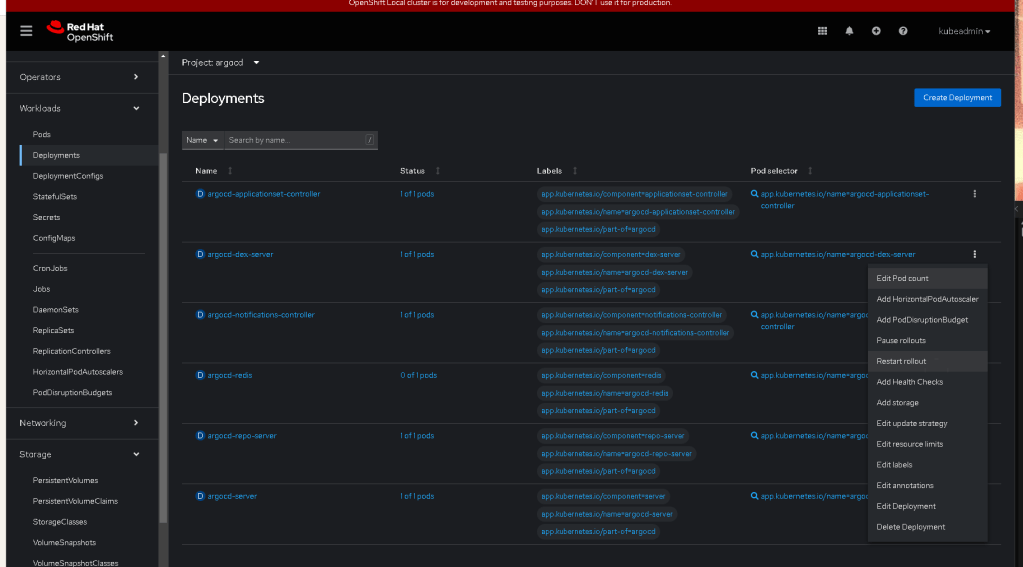Click magnifier icon in argocd-dex-server pod selector
The height and width of the screenshot is (567, 1023).
point(754,254)
